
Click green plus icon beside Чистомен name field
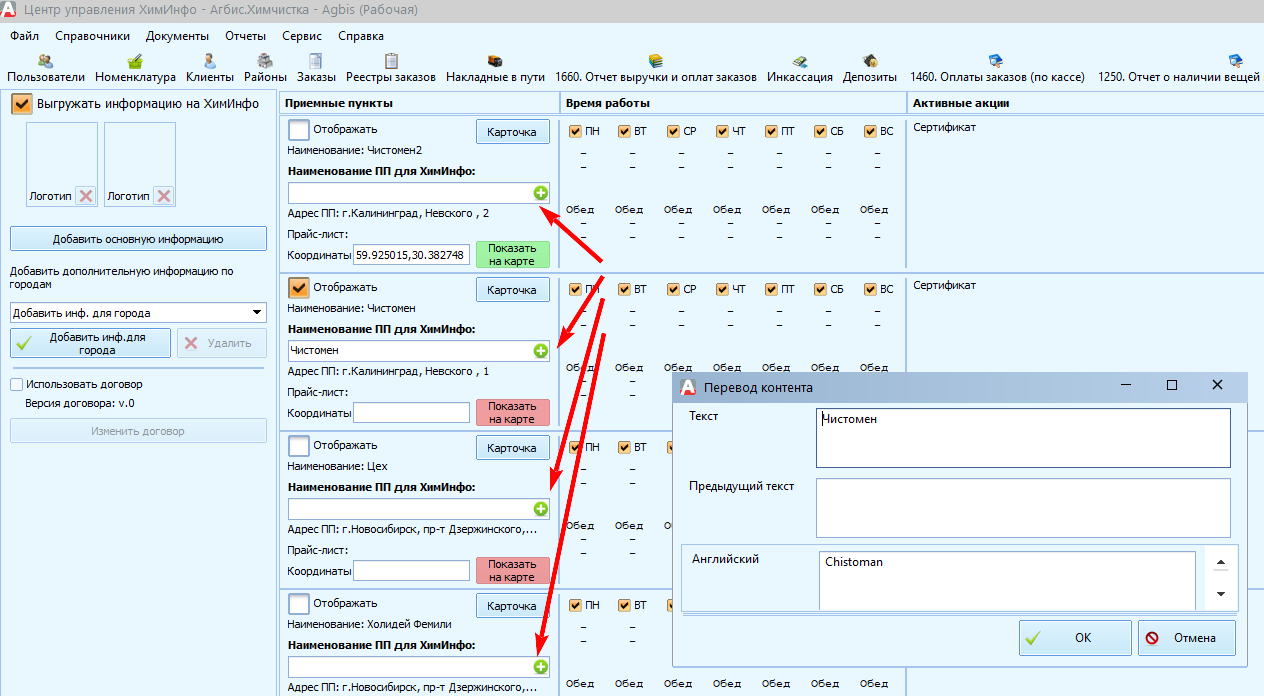tap(541, 351)
